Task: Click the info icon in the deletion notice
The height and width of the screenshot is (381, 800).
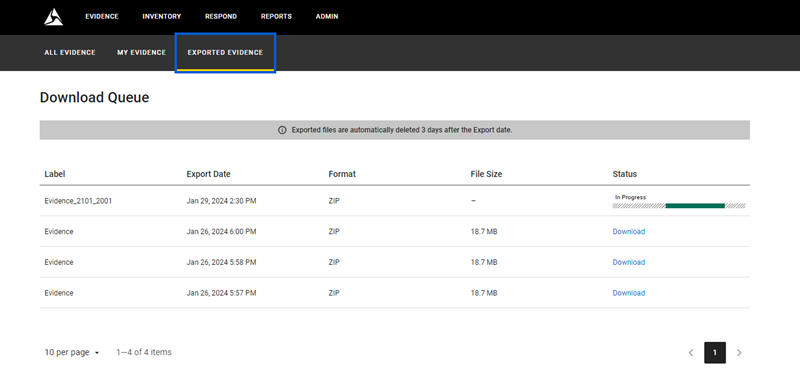Action: [282, 130]
